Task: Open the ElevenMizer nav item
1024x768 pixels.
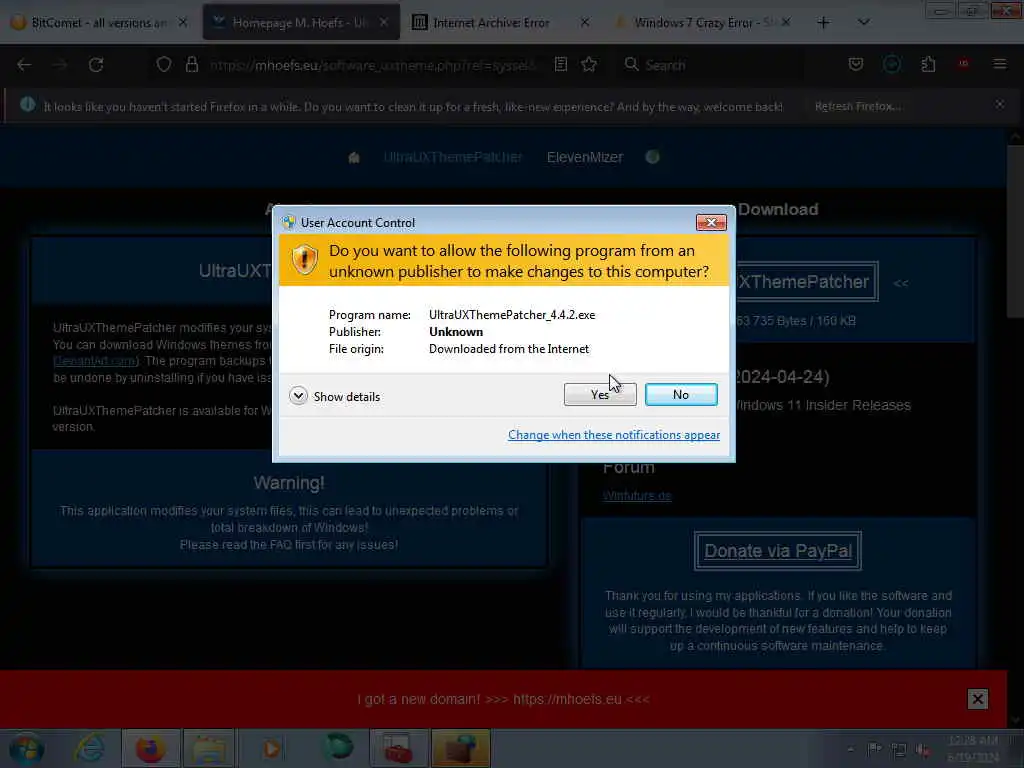Action: coord(584,157)
